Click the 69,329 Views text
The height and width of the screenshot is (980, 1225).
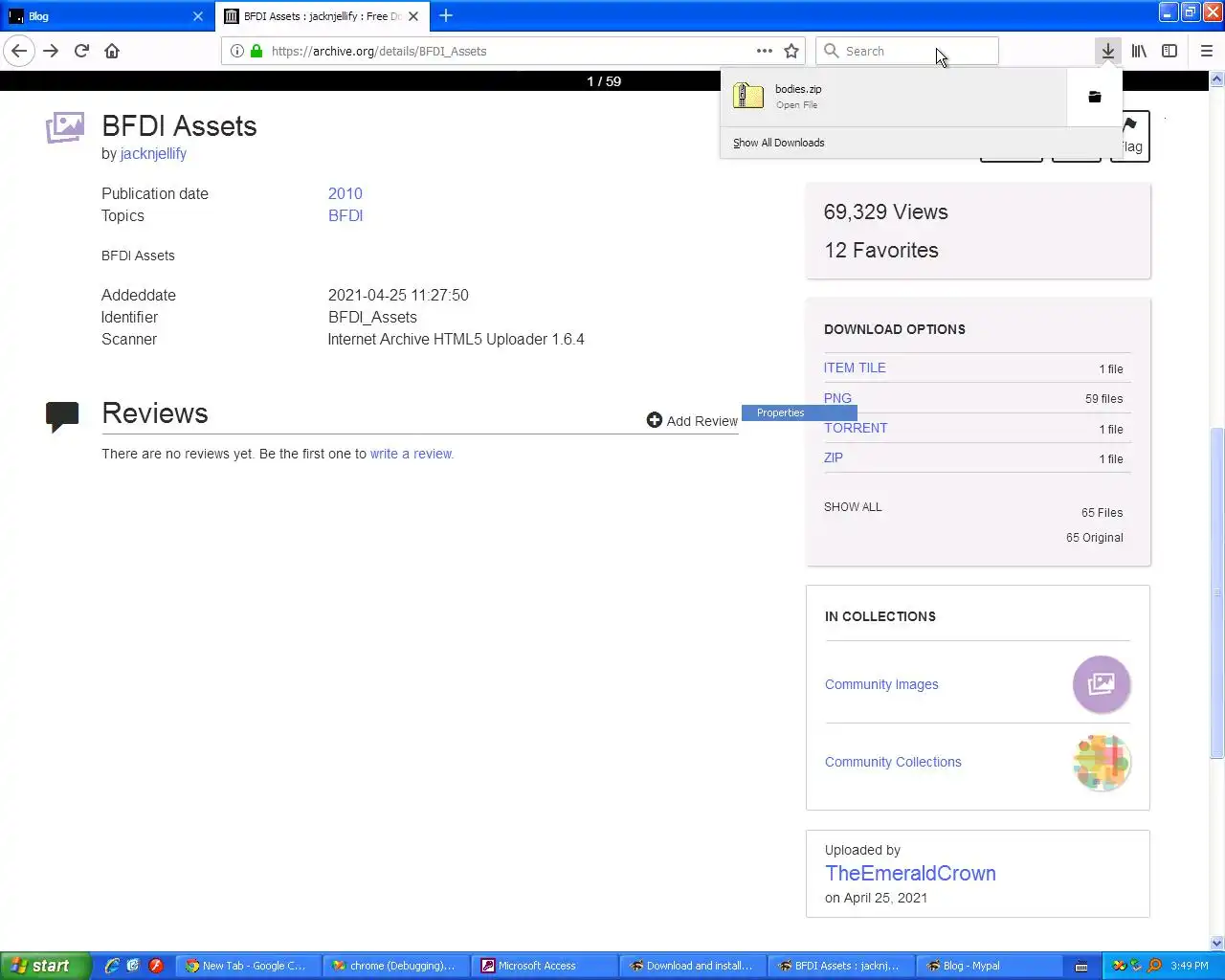pyautogui.click(x=885, y=212)
